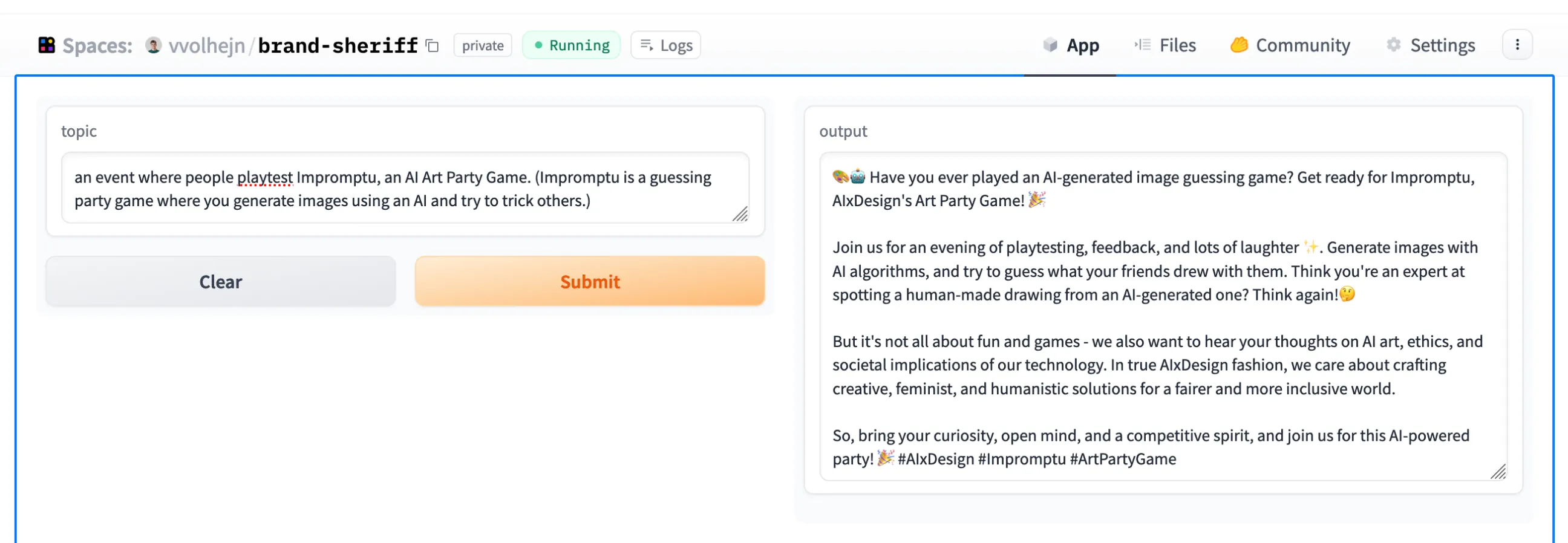
Task: Click the Settings gear icon
Action: click(1393, 45)
